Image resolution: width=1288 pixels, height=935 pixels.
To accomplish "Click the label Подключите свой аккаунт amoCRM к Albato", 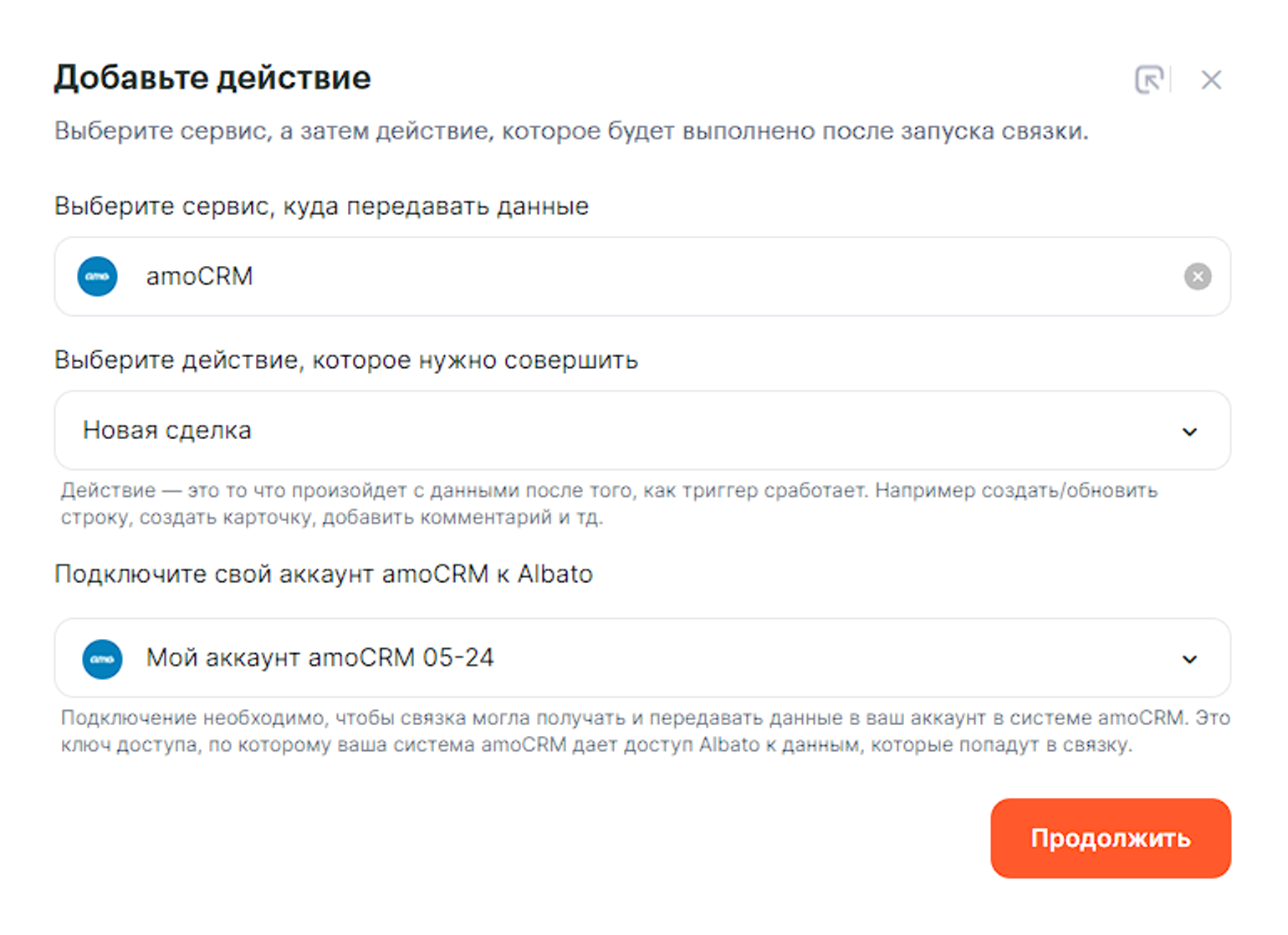I will tap(324, 575).
